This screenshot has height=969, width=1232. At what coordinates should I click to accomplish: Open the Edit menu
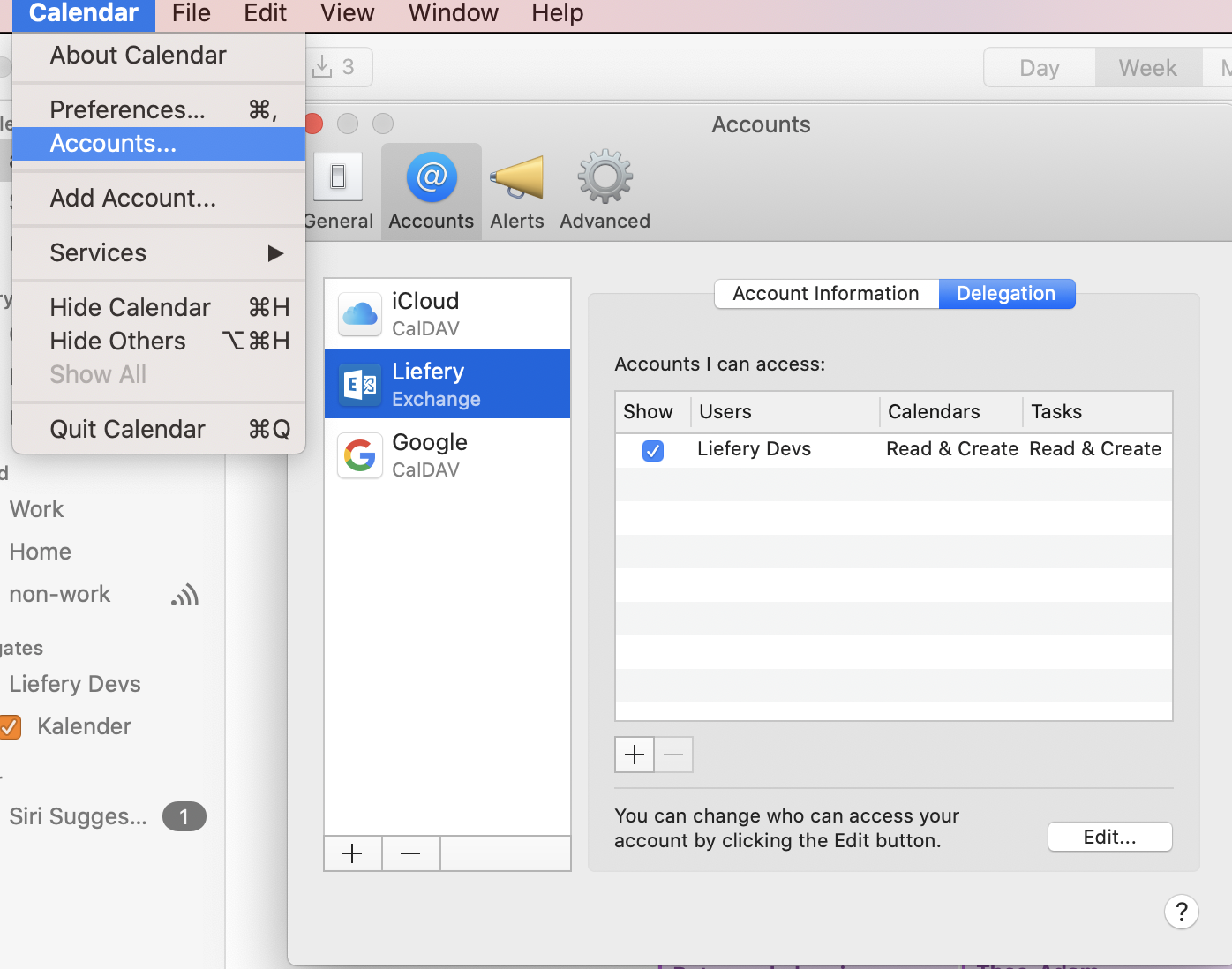[x=265, y=13]
